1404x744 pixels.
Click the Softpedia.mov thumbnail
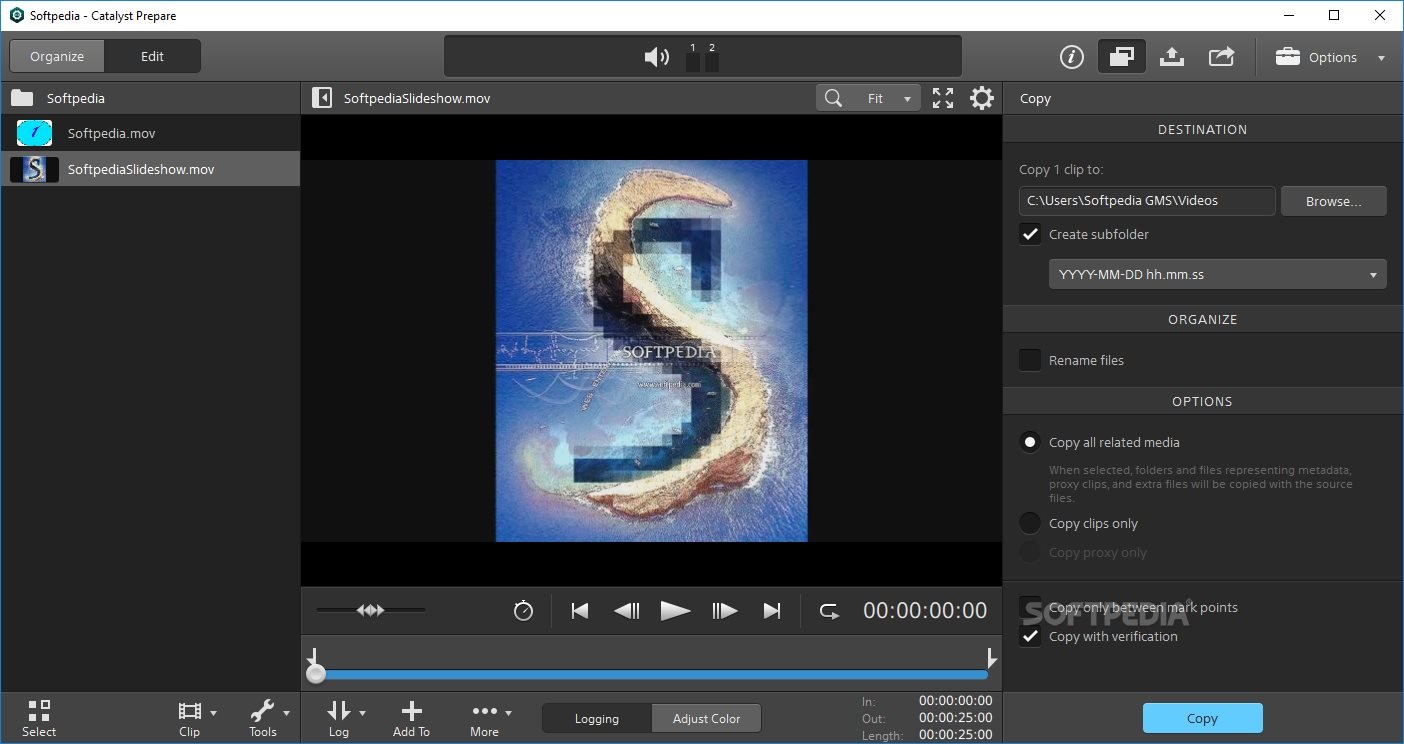coord(34,133)
